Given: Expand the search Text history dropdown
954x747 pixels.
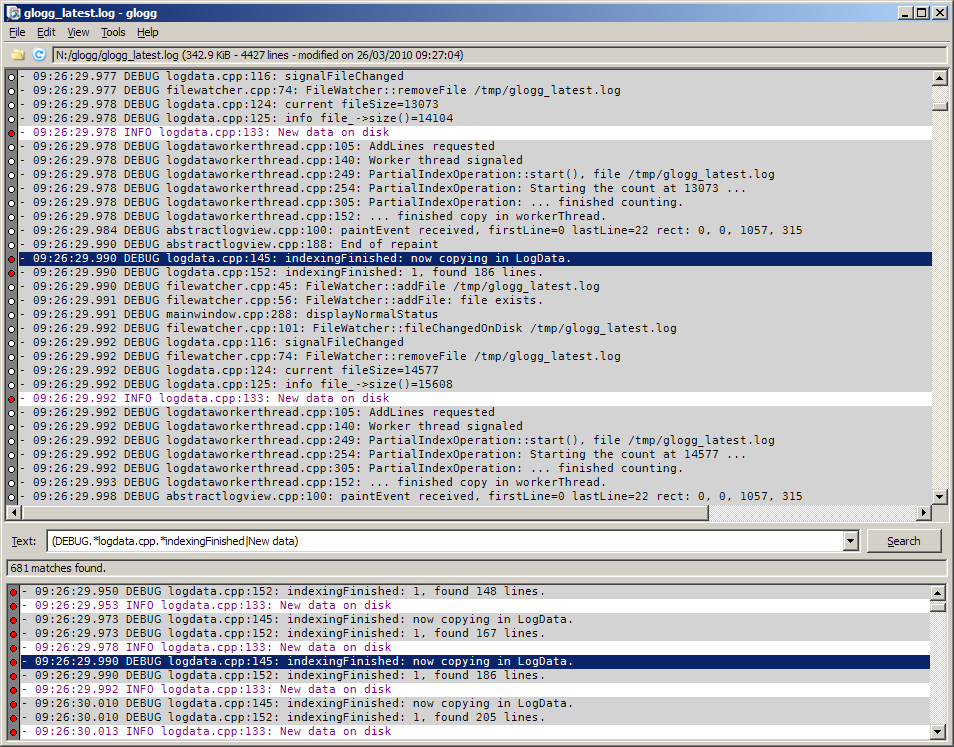Looking at the screenshot, I should point(850,541).
